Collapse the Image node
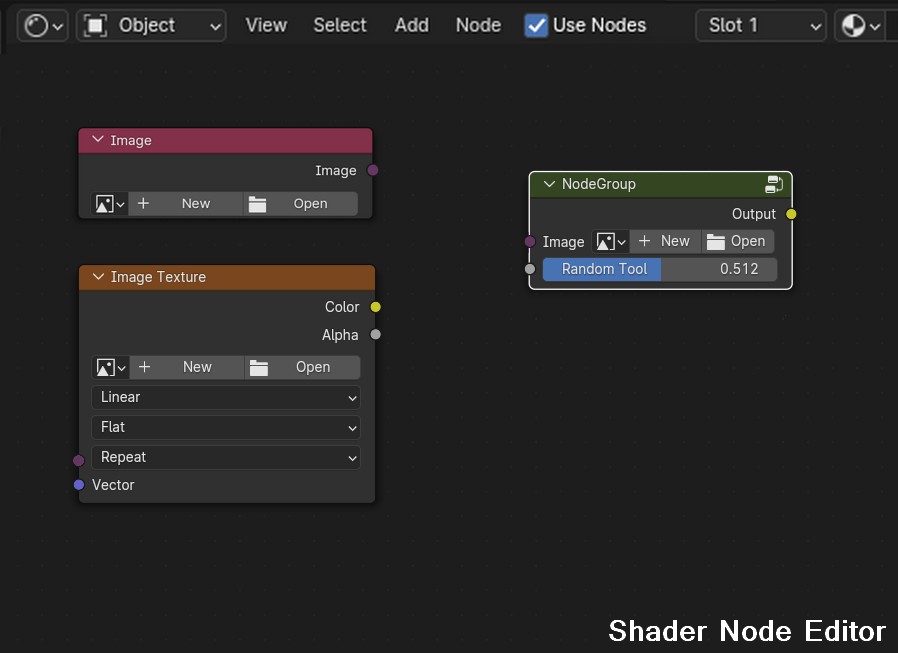This screenshot has width=898, height=653. tap(98, 140)
